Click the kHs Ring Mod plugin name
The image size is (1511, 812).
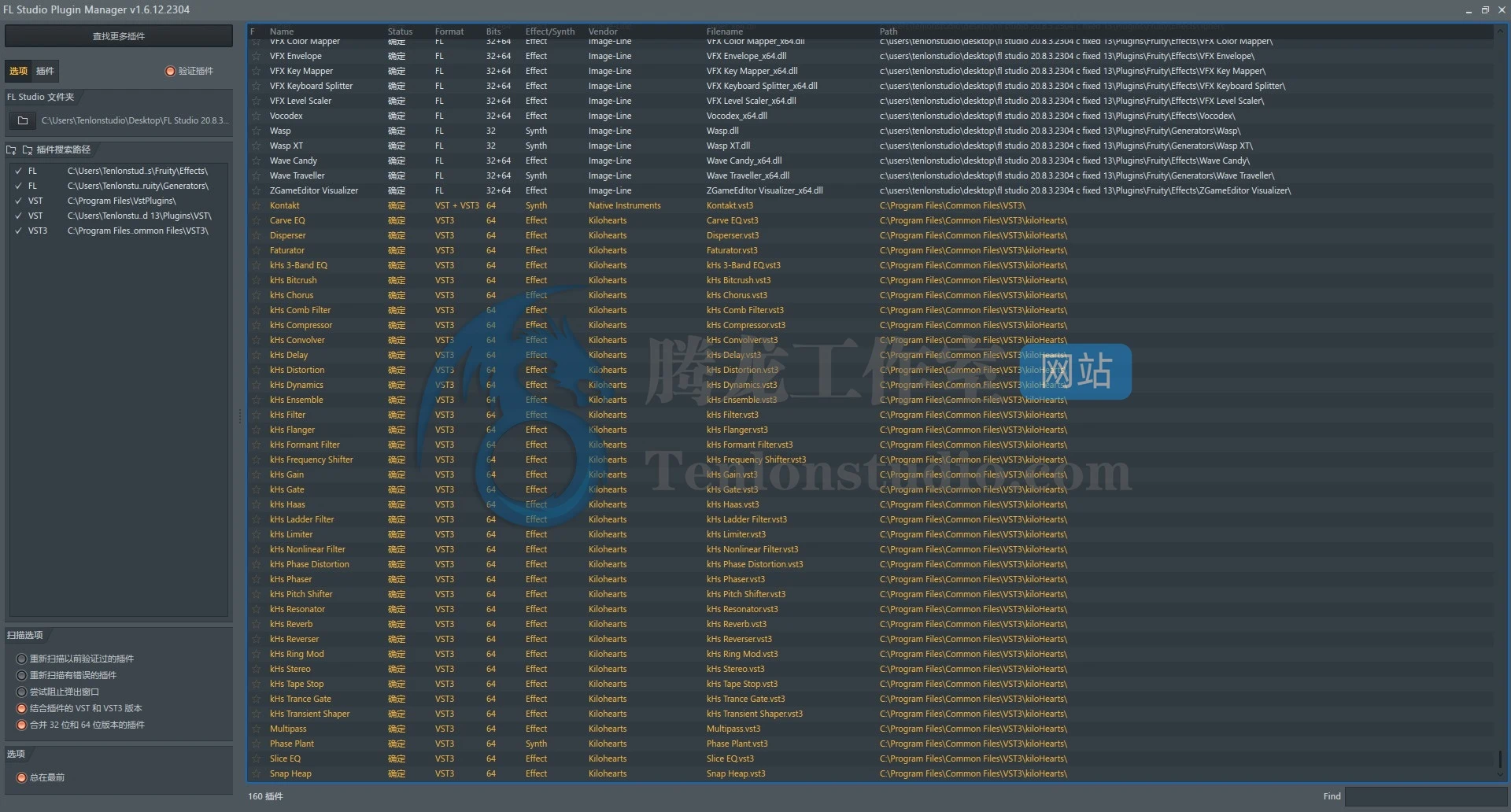297,654
